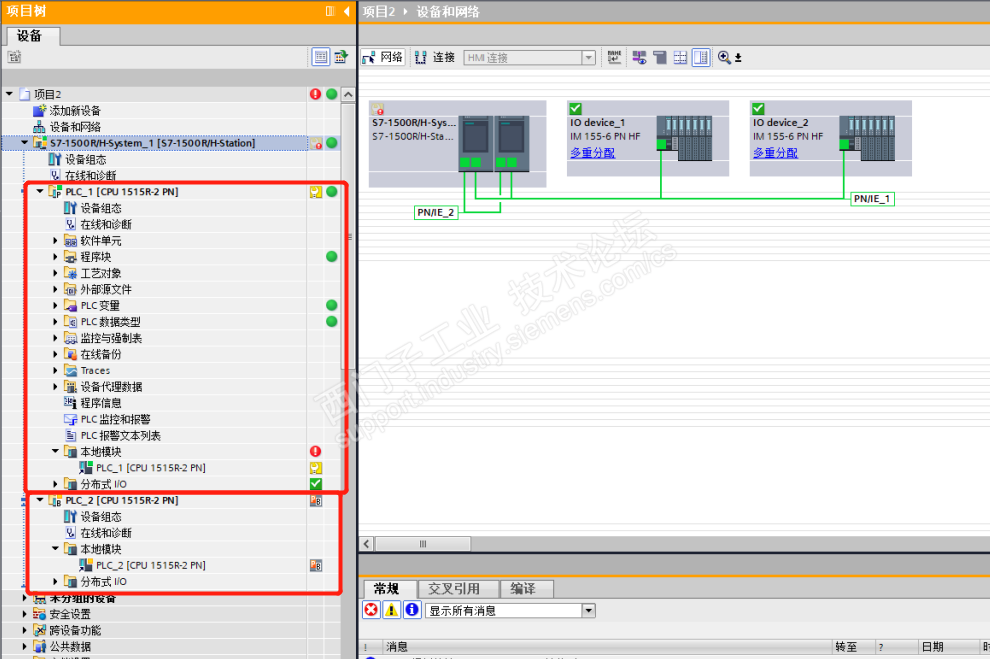Expand the 工艺对象 folder
The width and height of the screenshot is (990, 659).
55,273
